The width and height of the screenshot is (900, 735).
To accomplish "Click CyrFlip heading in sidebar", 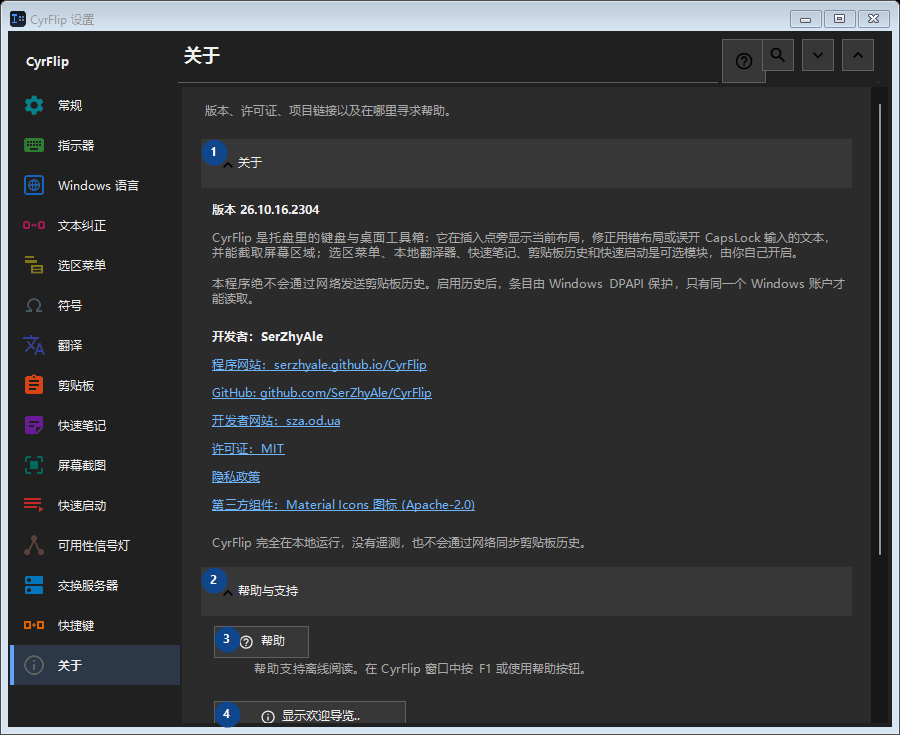I will [47, 62].
